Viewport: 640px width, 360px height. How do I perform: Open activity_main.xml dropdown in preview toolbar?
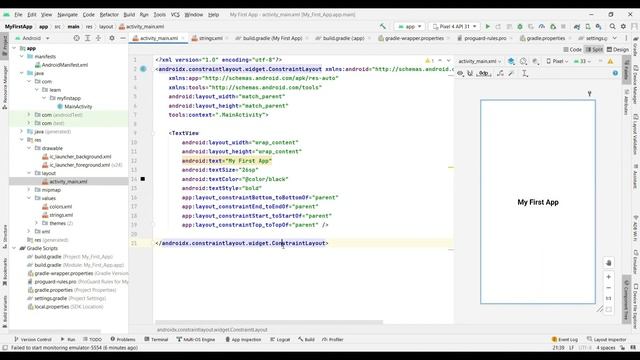(479, 61)
